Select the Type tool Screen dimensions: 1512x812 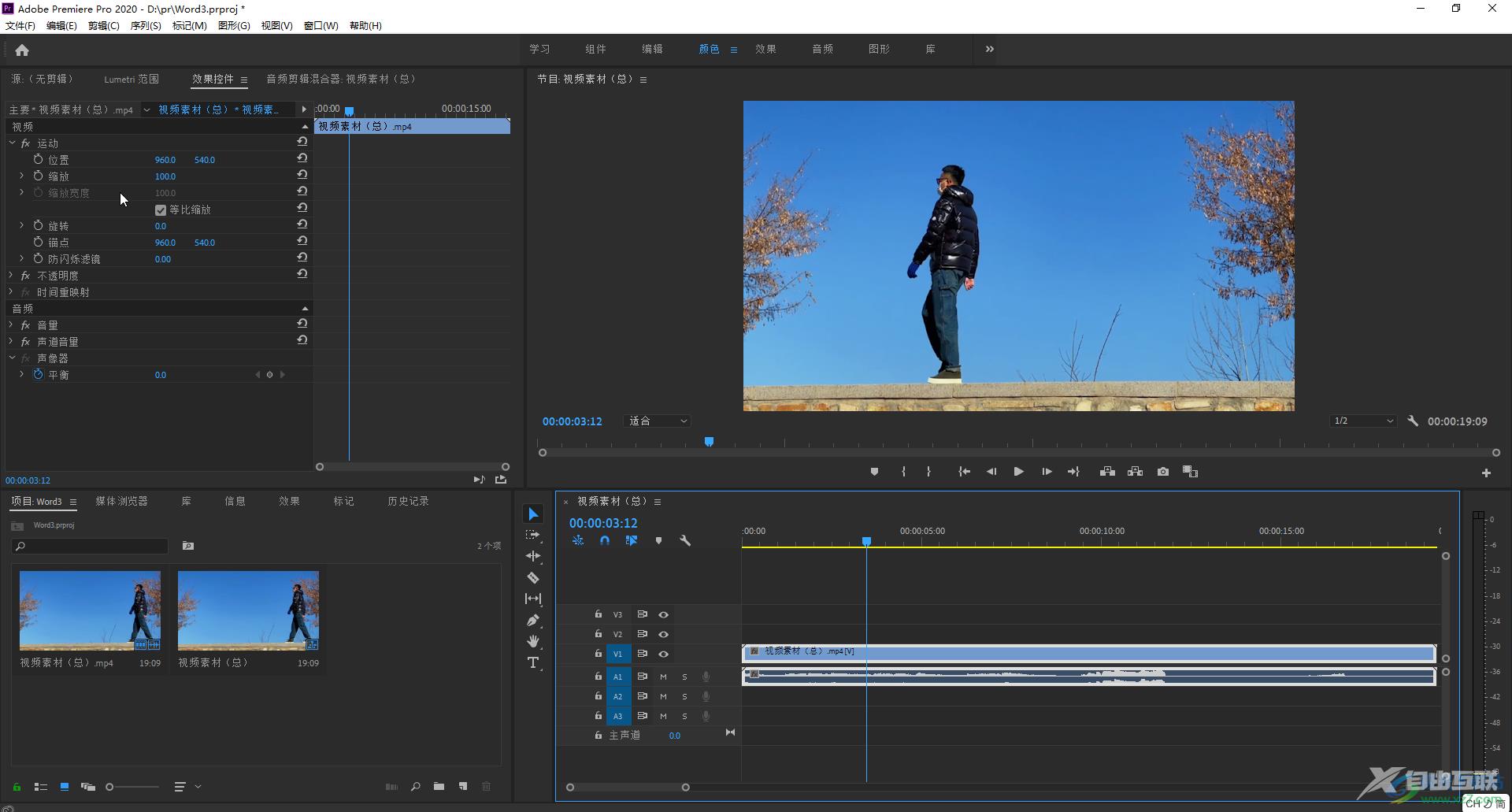point(533,662)
